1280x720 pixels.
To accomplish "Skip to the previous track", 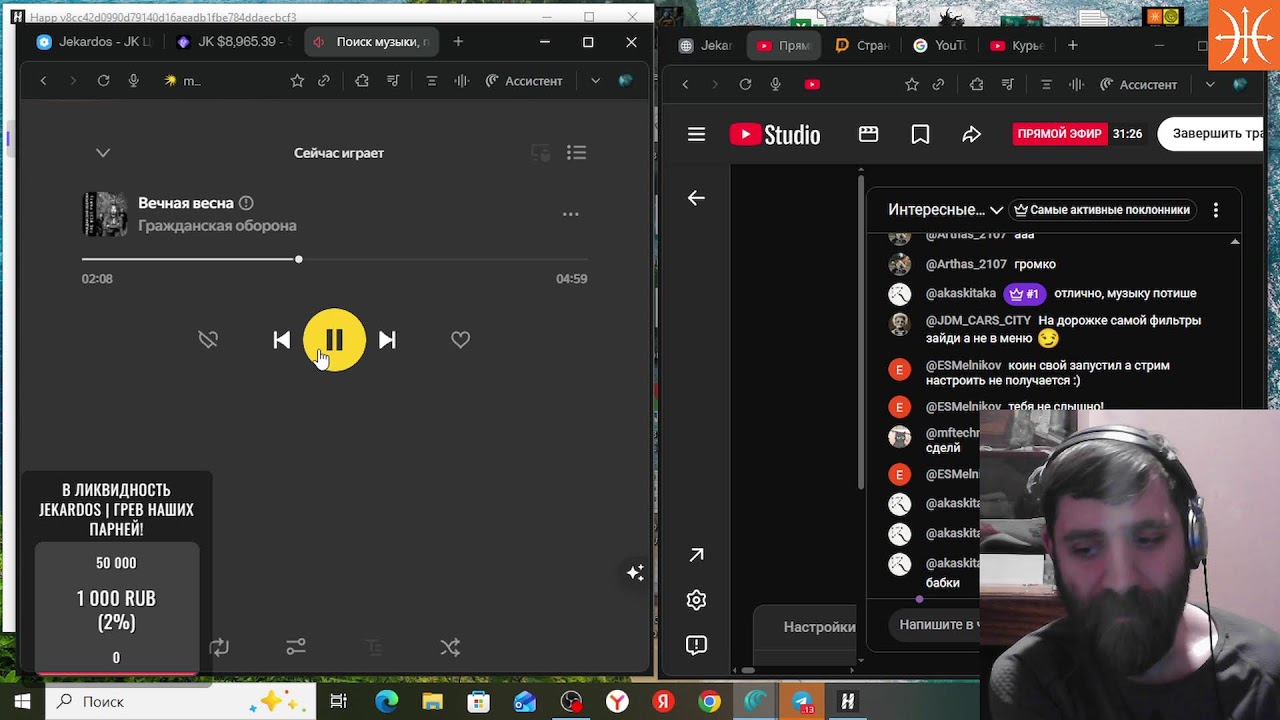I will click(x=282, y=340).
